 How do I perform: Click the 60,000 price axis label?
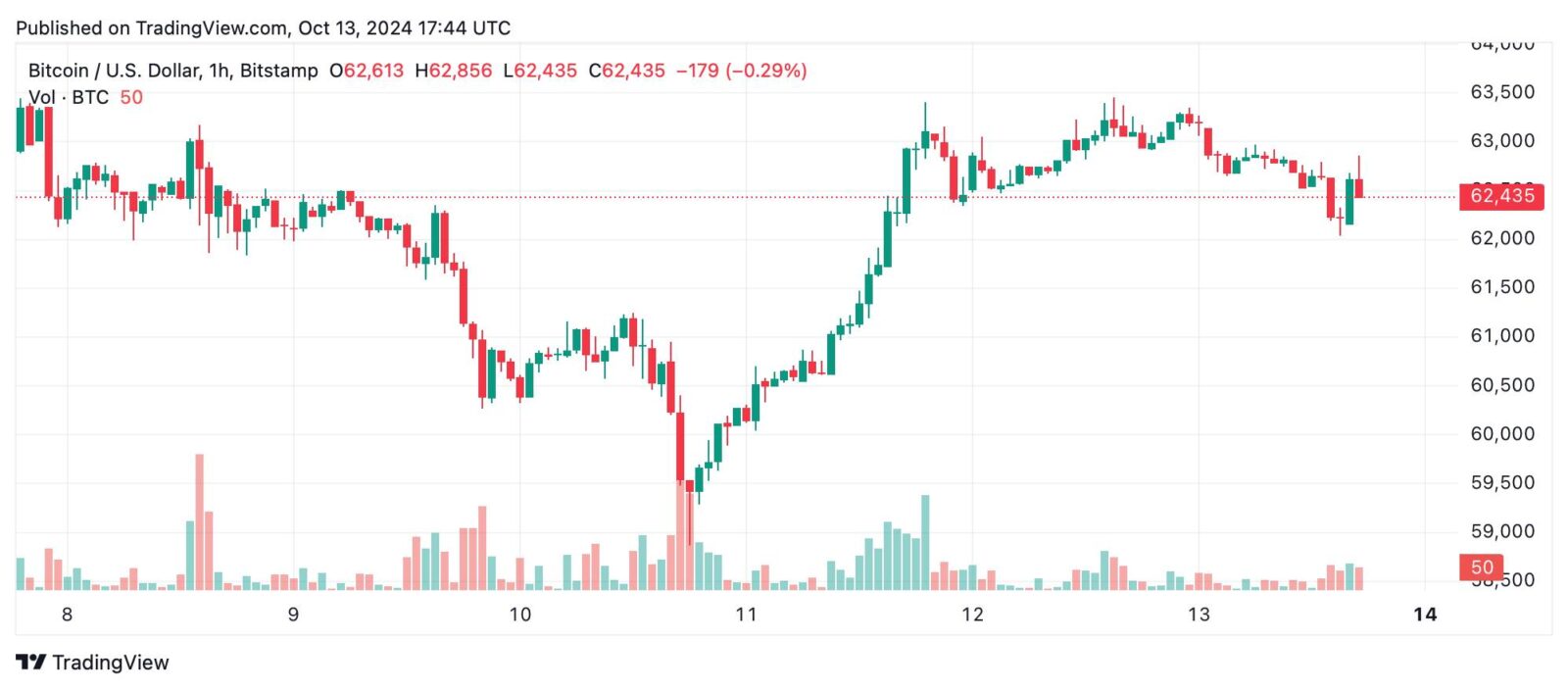pos(1502,434)
